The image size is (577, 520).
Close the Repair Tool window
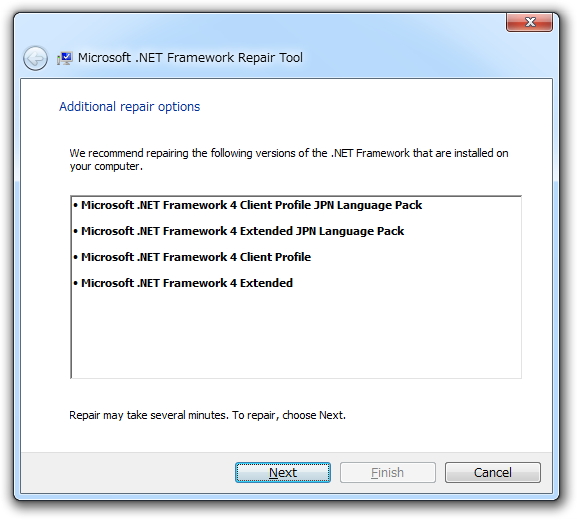(x=530, y=22)
